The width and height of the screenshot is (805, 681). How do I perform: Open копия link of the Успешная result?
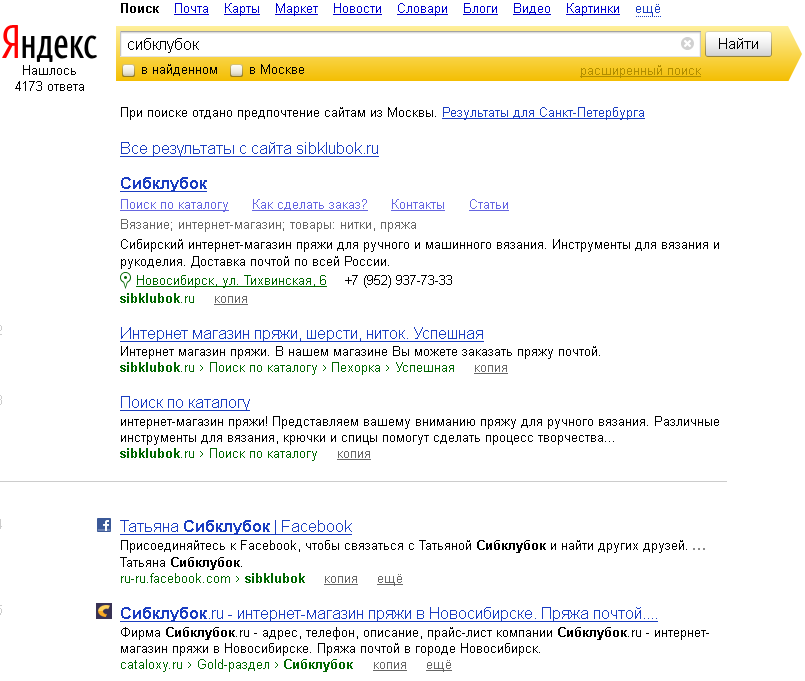pyautogui.click(x=491, y=368)
